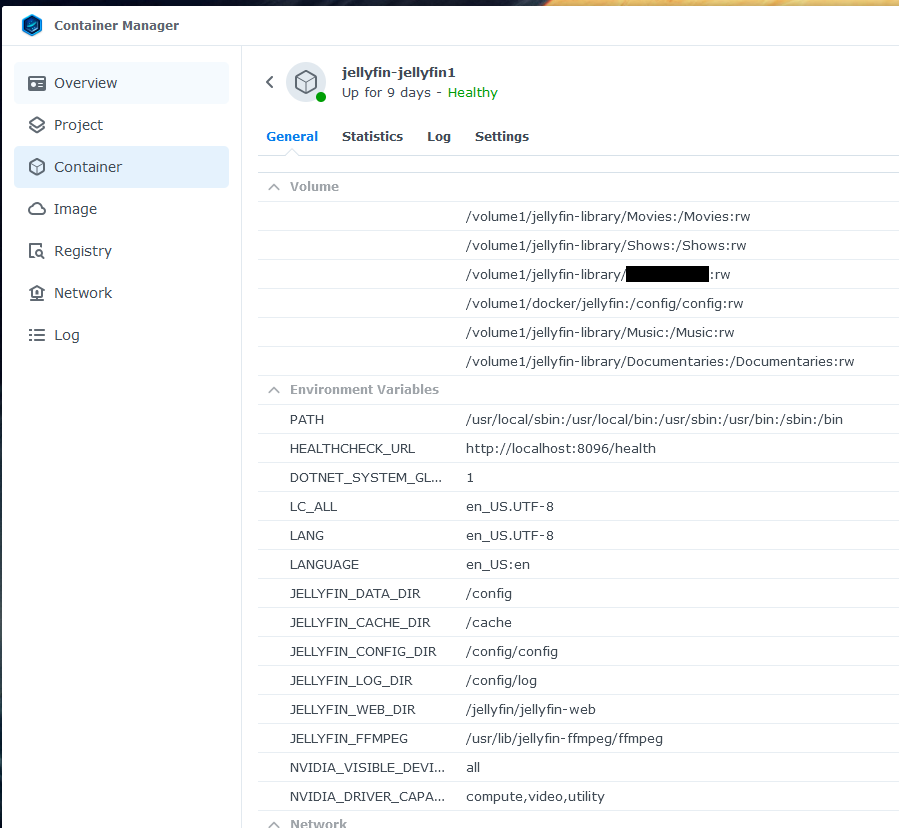Viewport: 899px width, 828px height.
Task: Switch to the Statistics tab
Action: [372, 137]
